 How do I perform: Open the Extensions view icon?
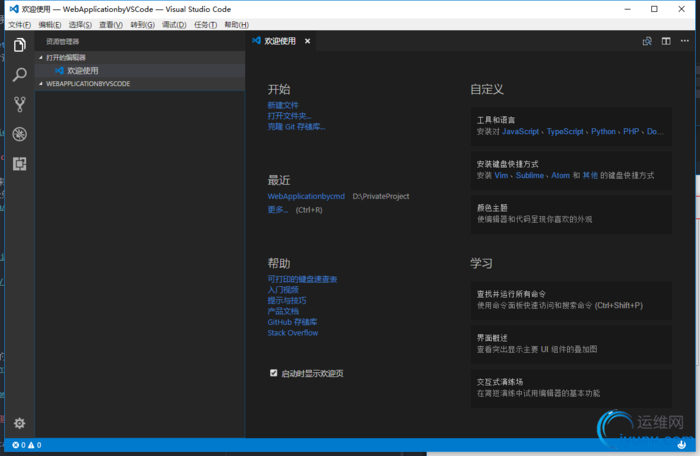tap(20, 164)
